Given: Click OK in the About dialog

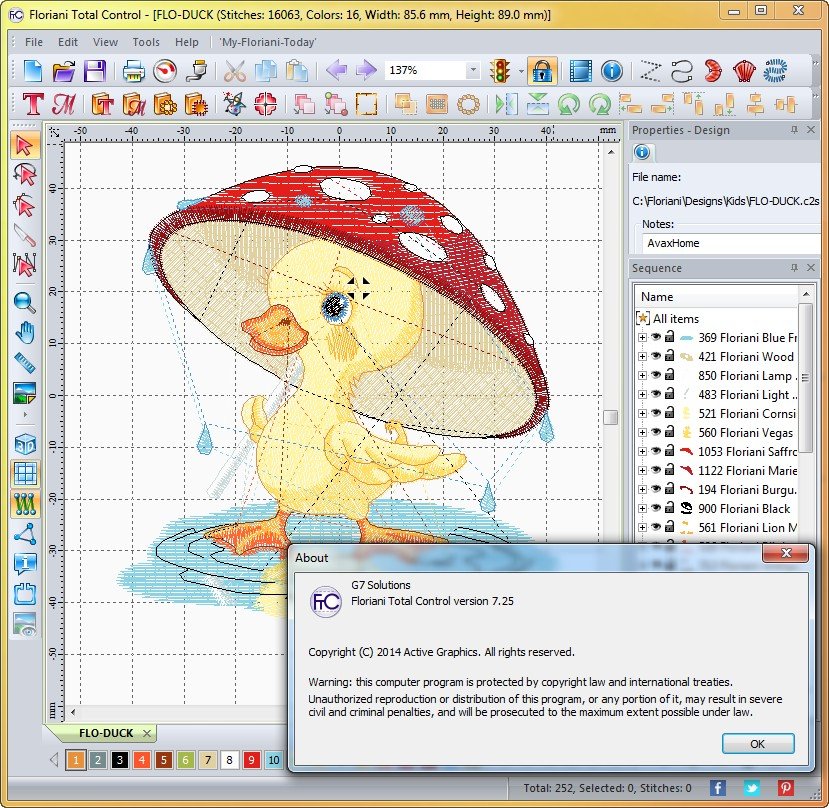Looking at the screenshot, I should coord(758,743).
